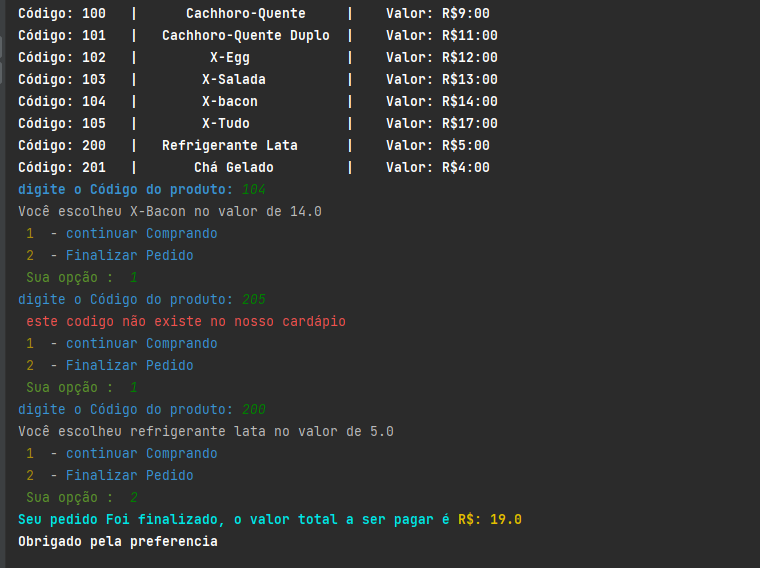Select the 'X-Salada' item name
Image resolution: width=760 pixels, height=568 pixels.
click(x=234, y=79)
